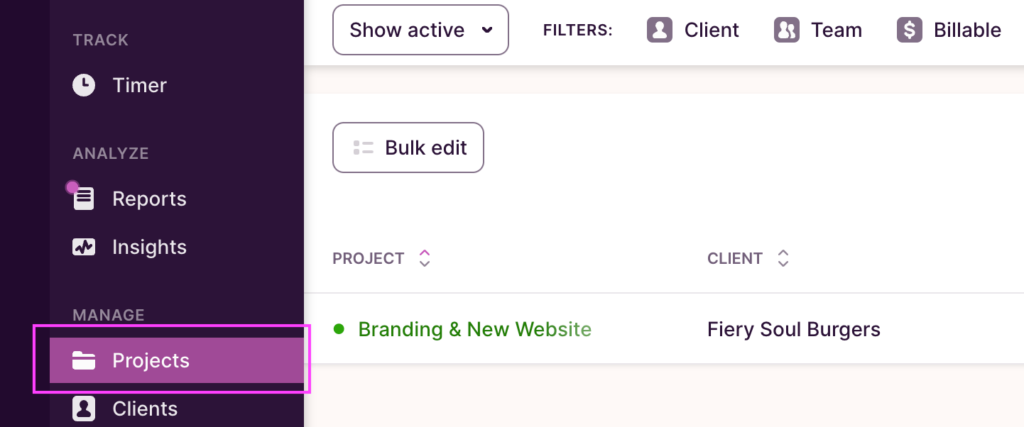Screen dimensions: 1024x427
Task: Click the Clients person icon
Action: click(x=84, y=409)
